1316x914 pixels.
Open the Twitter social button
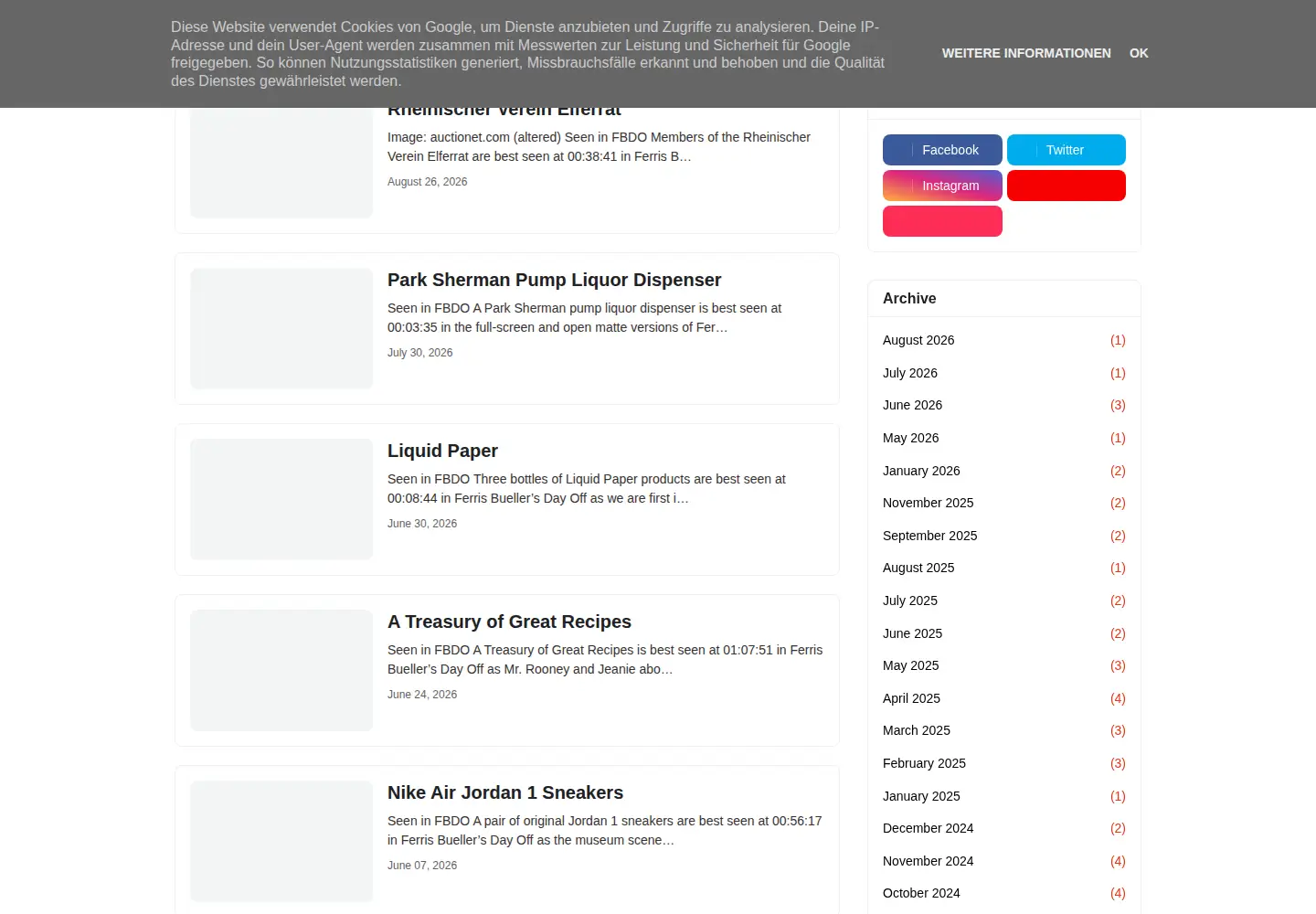click(1067, 150)
